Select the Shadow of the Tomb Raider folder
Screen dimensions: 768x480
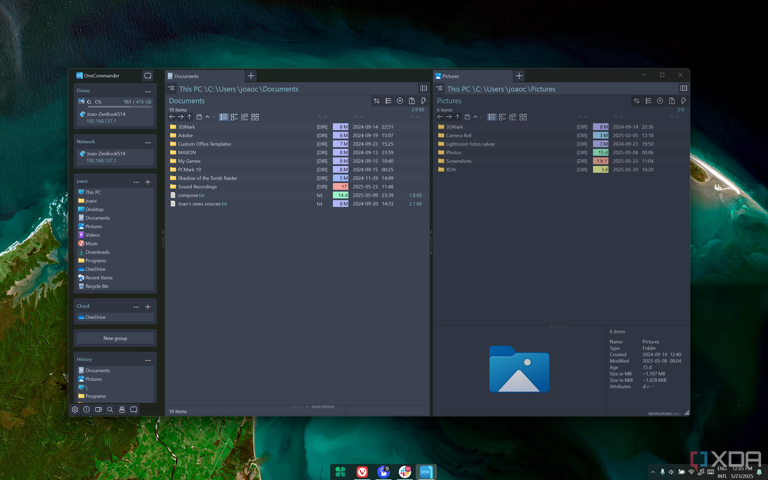click(209, 178)
